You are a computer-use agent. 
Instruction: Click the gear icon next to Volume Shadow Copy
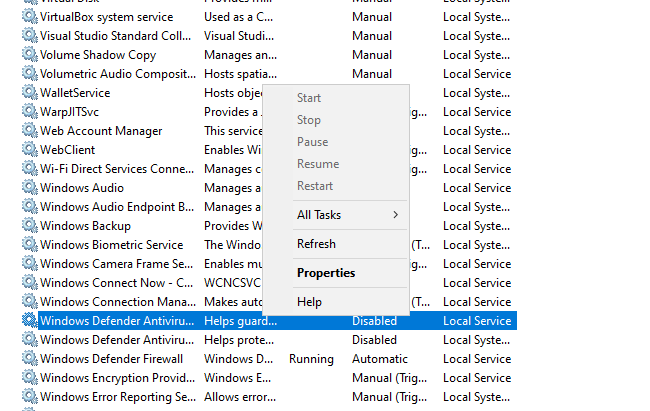pyautogui.click(x=29, y=55)
